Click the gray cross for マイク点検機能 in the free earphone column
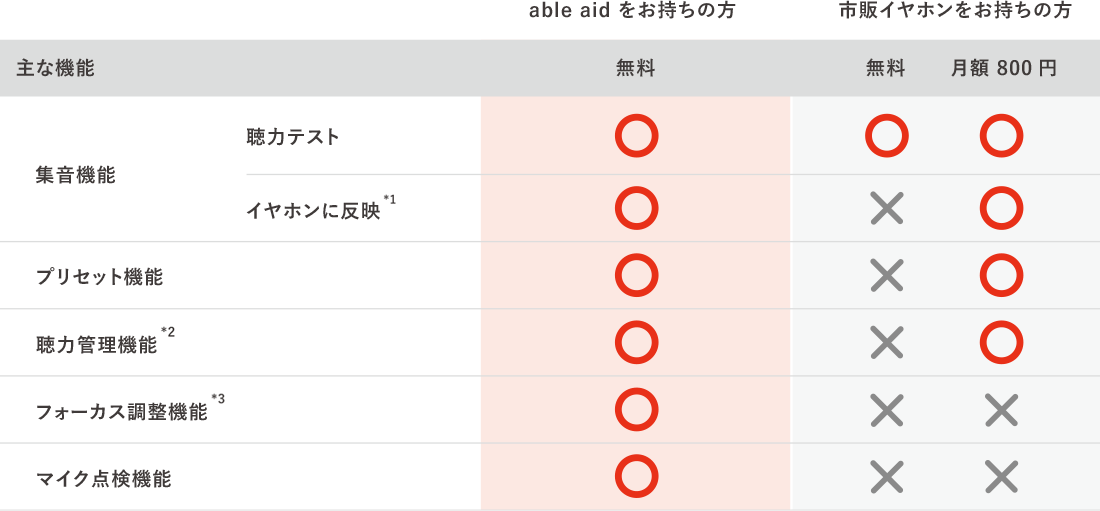The image size is (1100, 511). [x=886, y=476]
